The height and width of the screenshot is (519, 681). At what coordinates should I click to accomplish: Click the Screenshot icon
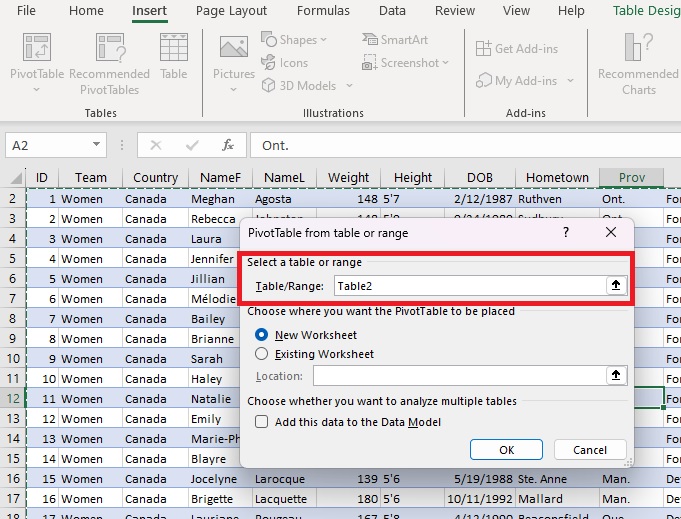tap(370, 63)
